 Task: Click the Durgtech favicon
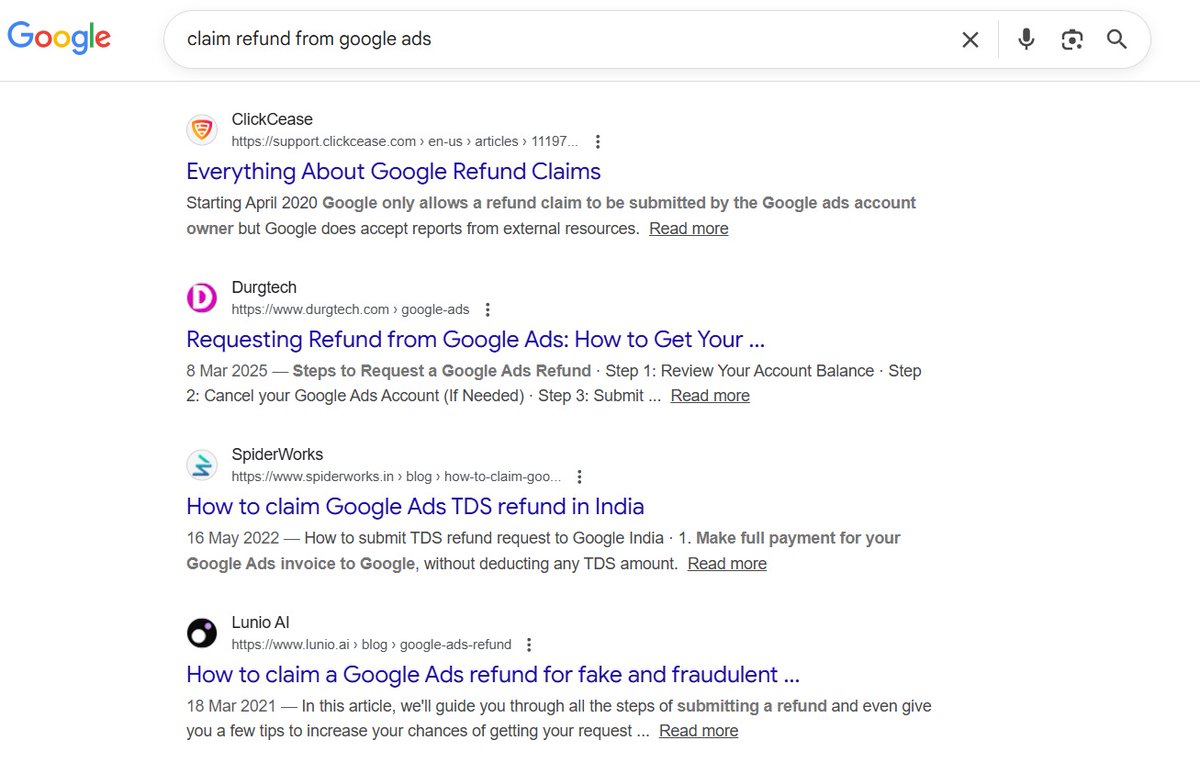(202, 298)
